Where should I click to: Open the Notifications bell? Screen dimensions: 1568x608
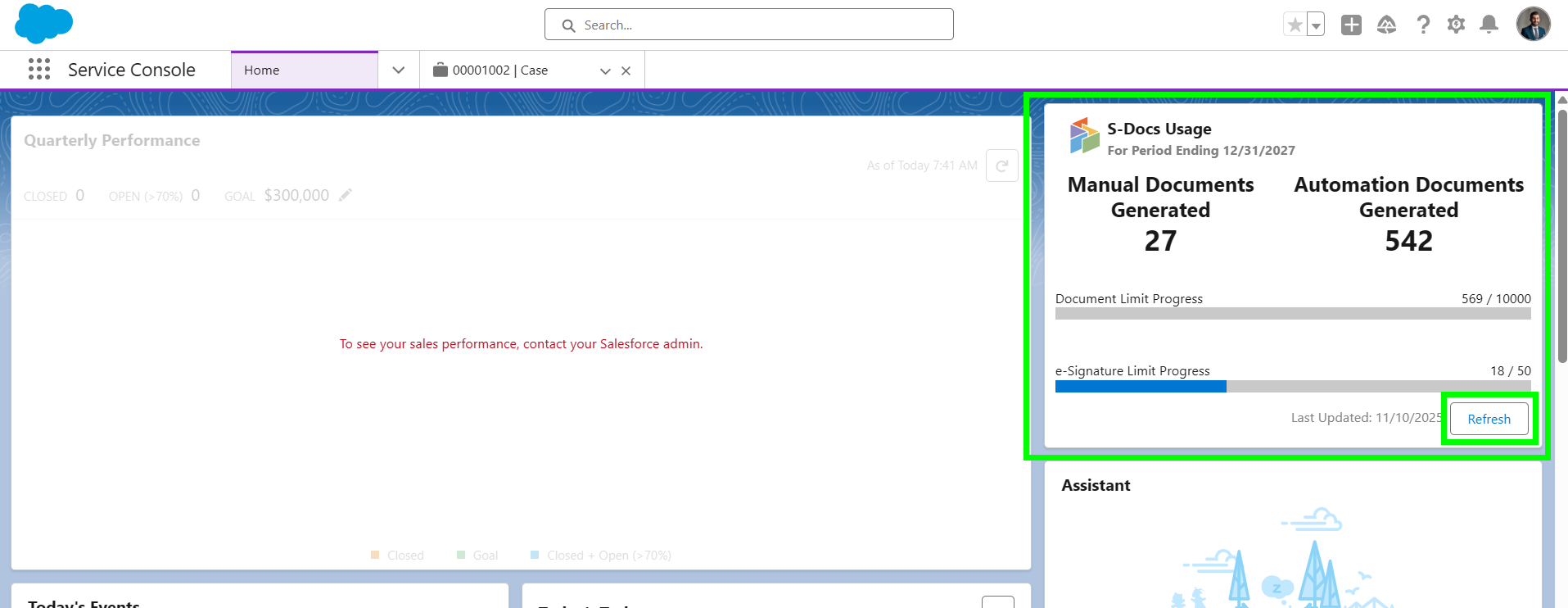click(x=1489, y=25)
